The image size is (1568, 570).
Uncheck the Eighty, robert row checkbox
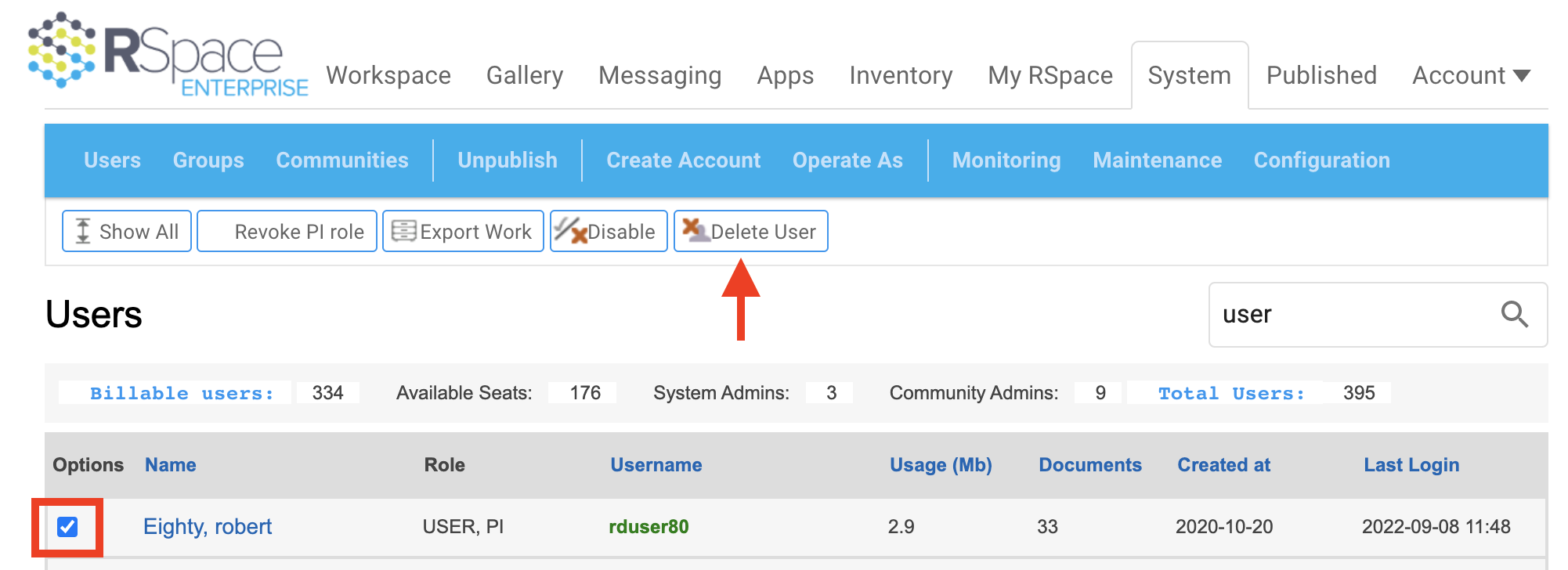click(67, 527)
